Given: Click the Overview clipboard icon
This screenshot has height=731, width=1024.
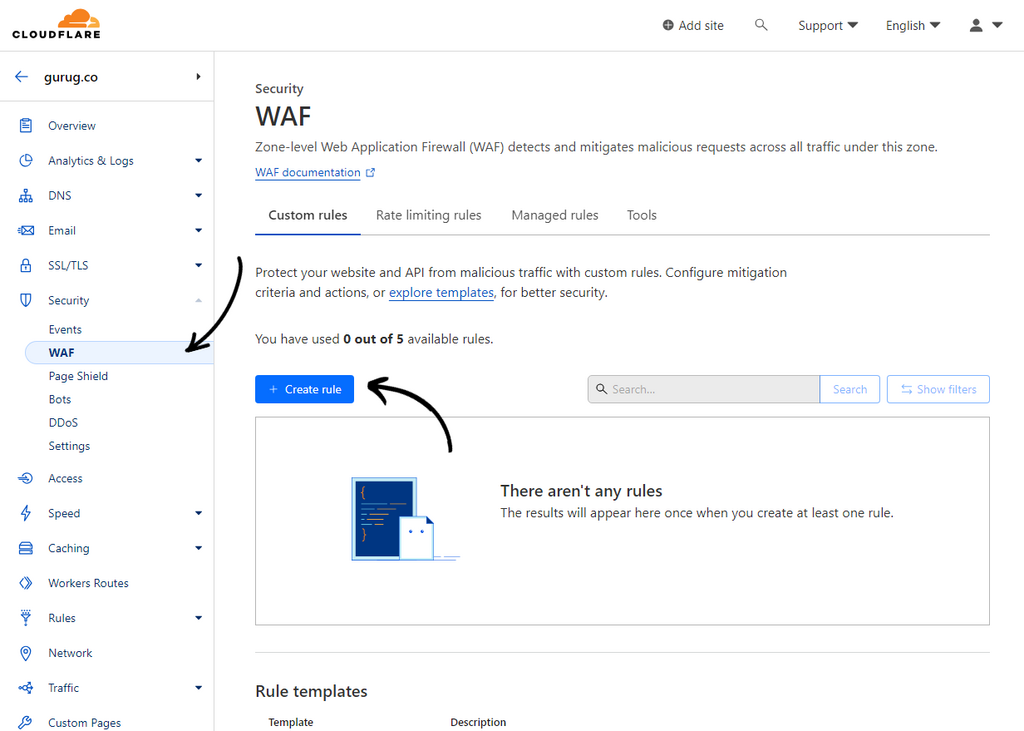Looking at the screenshot, I should pos(25,125).
